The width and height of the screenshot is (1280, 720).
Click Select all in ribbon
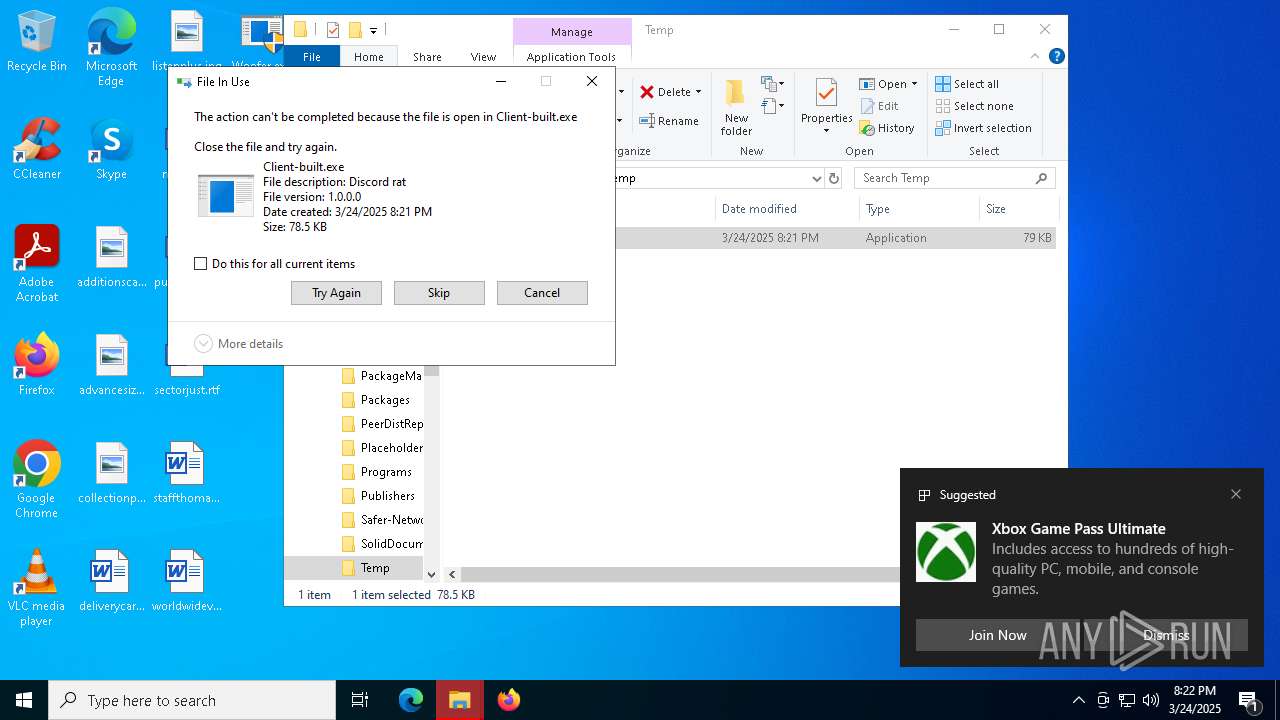coord(967,84)
